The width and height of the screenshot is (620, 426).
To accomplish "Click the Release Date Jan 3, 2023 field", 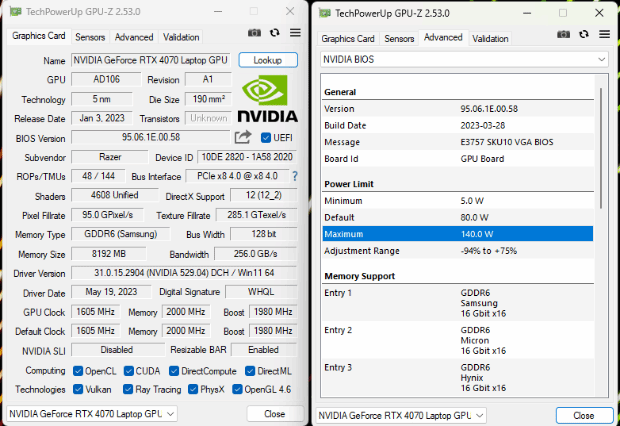I will pyautogui.click(x=102, y=118).
